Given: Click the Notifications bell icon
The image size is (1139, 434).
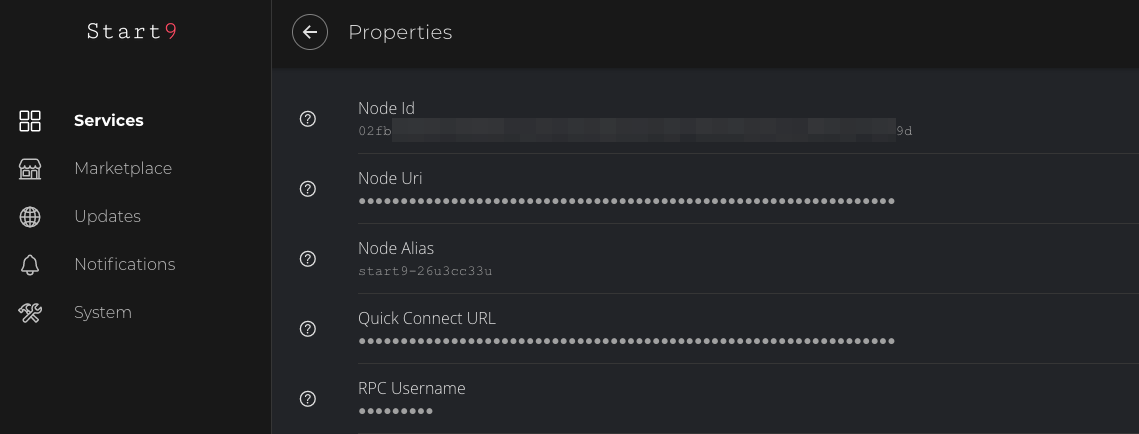Looking at the screenshot, I should click(x=30, y=265).
